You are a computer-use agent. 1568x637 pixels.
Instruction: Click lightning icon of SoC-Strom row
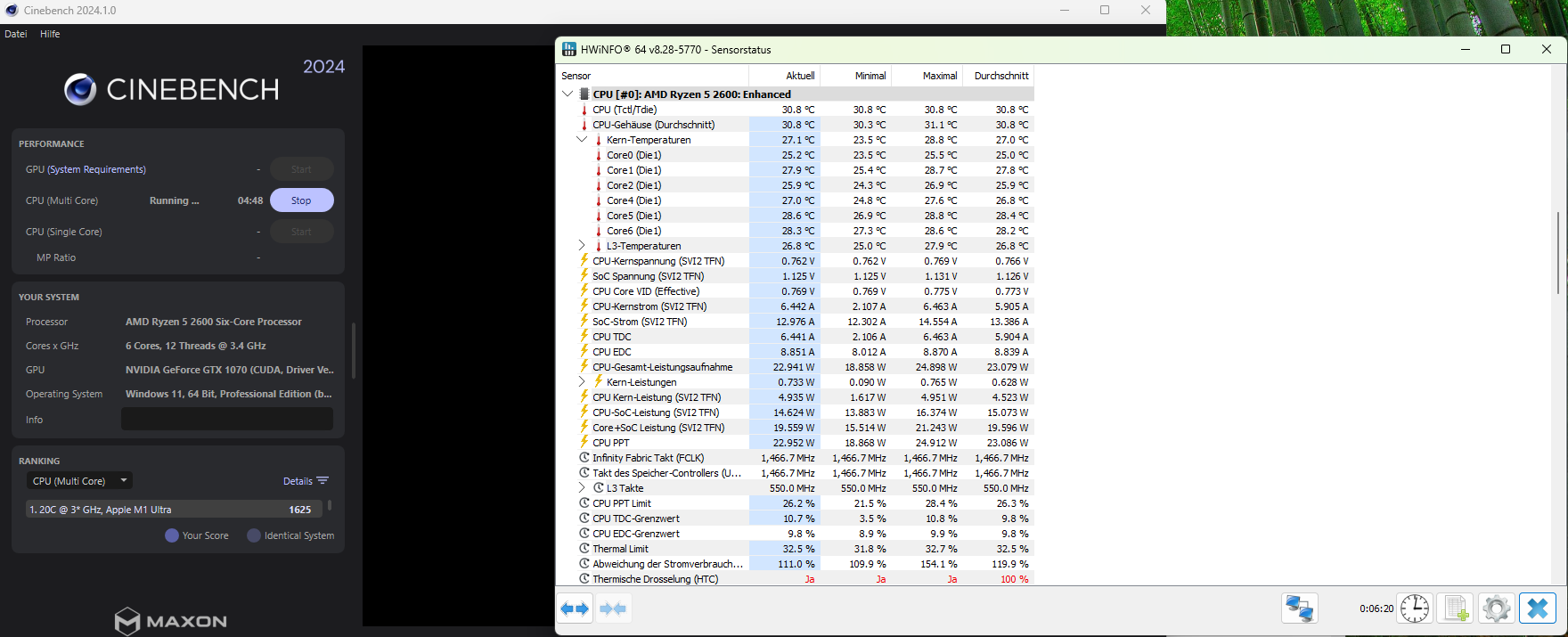click(x=584, y=322)
